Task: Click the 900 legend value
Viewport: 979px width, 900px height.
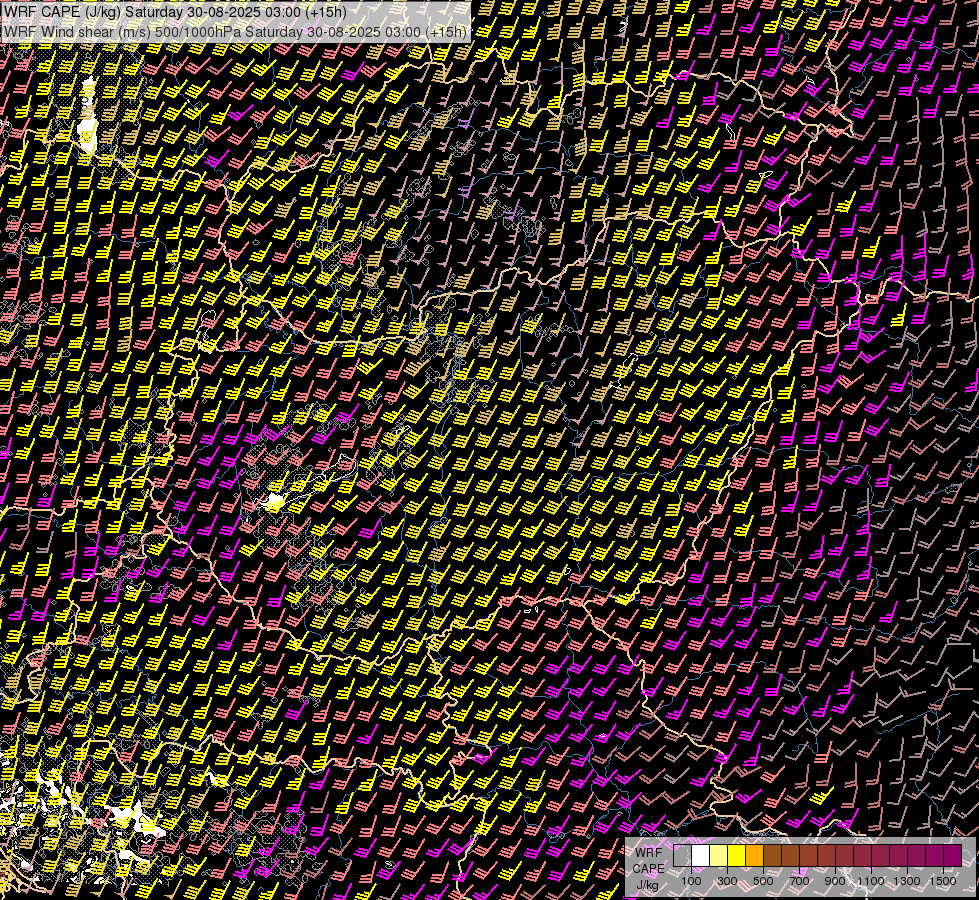Action: (x=835, y=881)
